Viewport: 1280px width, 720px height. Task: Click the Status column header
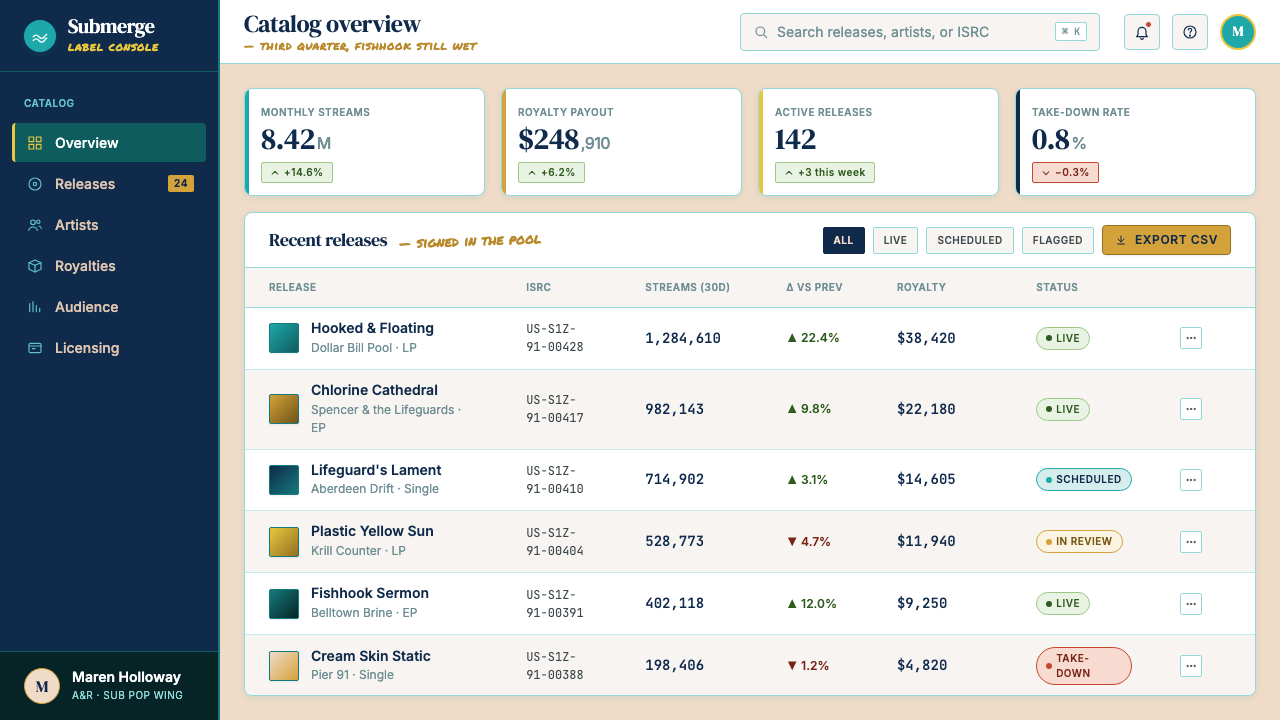pos(1057,287)
